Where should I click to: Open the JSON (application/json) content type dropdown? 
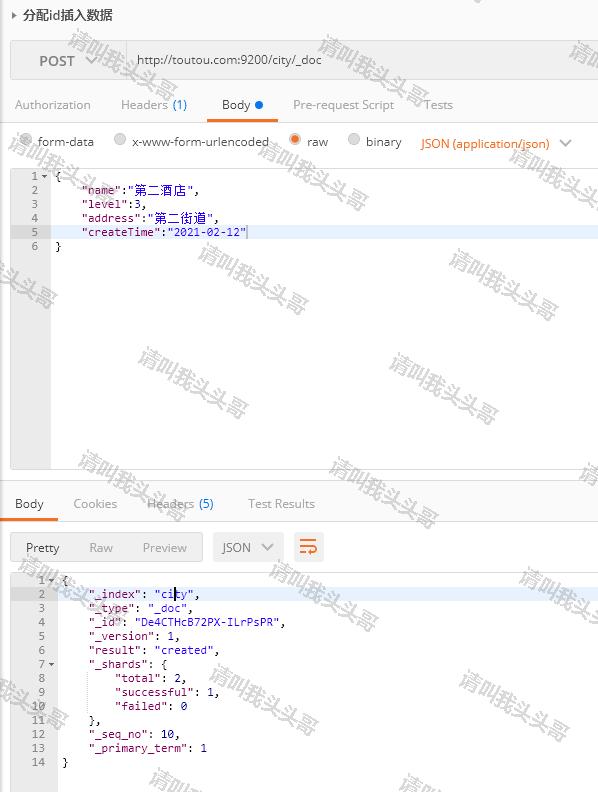pyautogui.click(x=496, y=143)
